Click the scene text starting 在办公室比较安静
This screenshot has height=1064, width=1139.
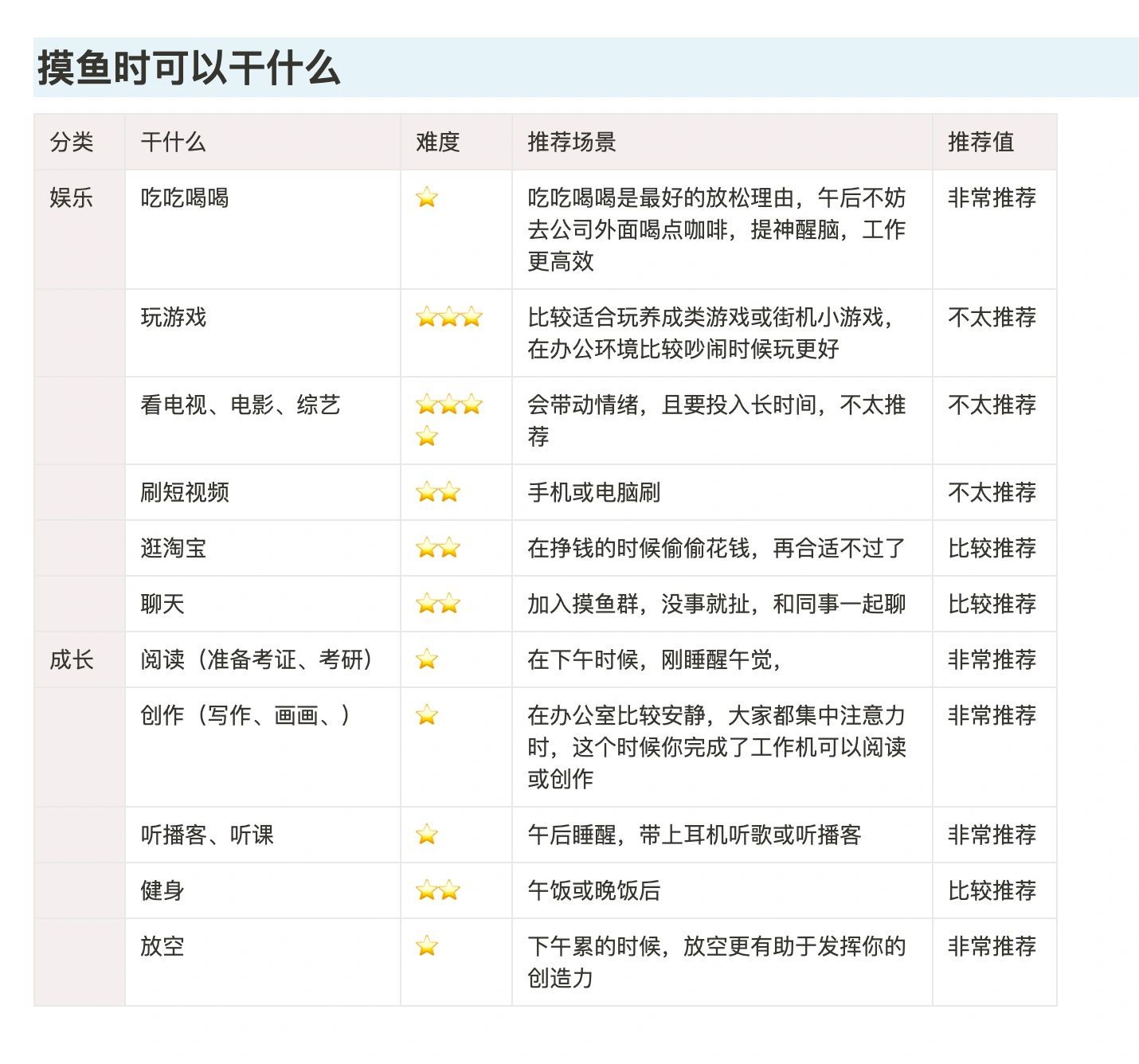point(717,747)
